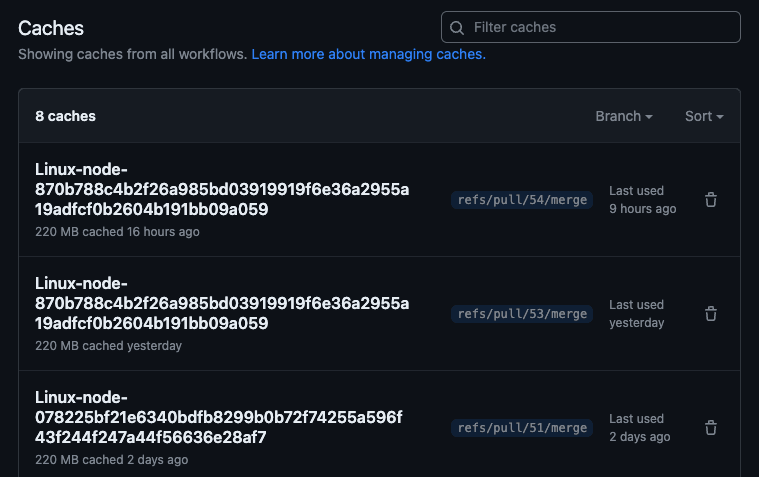This screenshot has width=759, height=477.
Task: Choose the refs/pull/51/merge branch label
Action: click(x=522, y=428)
